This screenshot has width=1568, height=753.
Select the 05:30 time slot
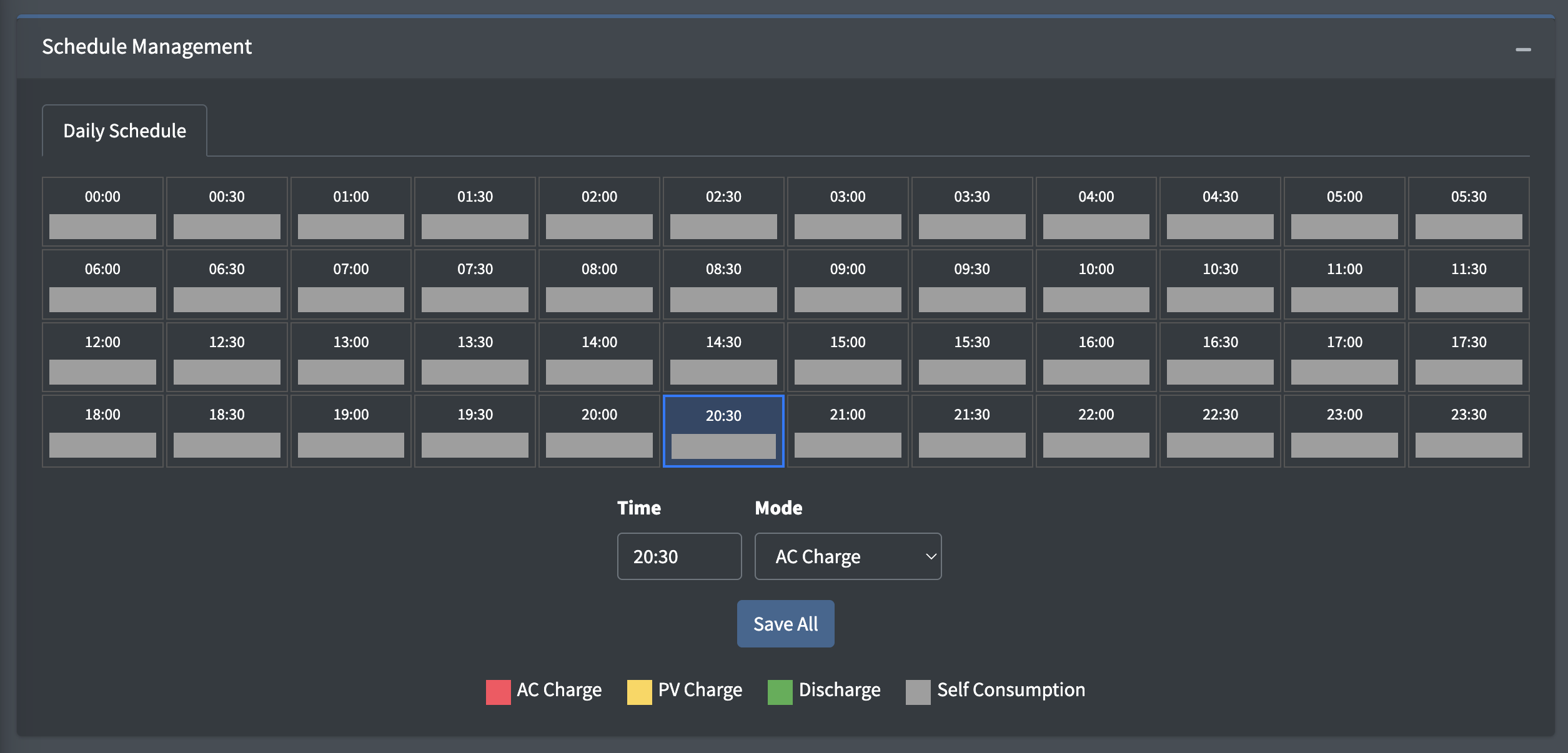1468,212
